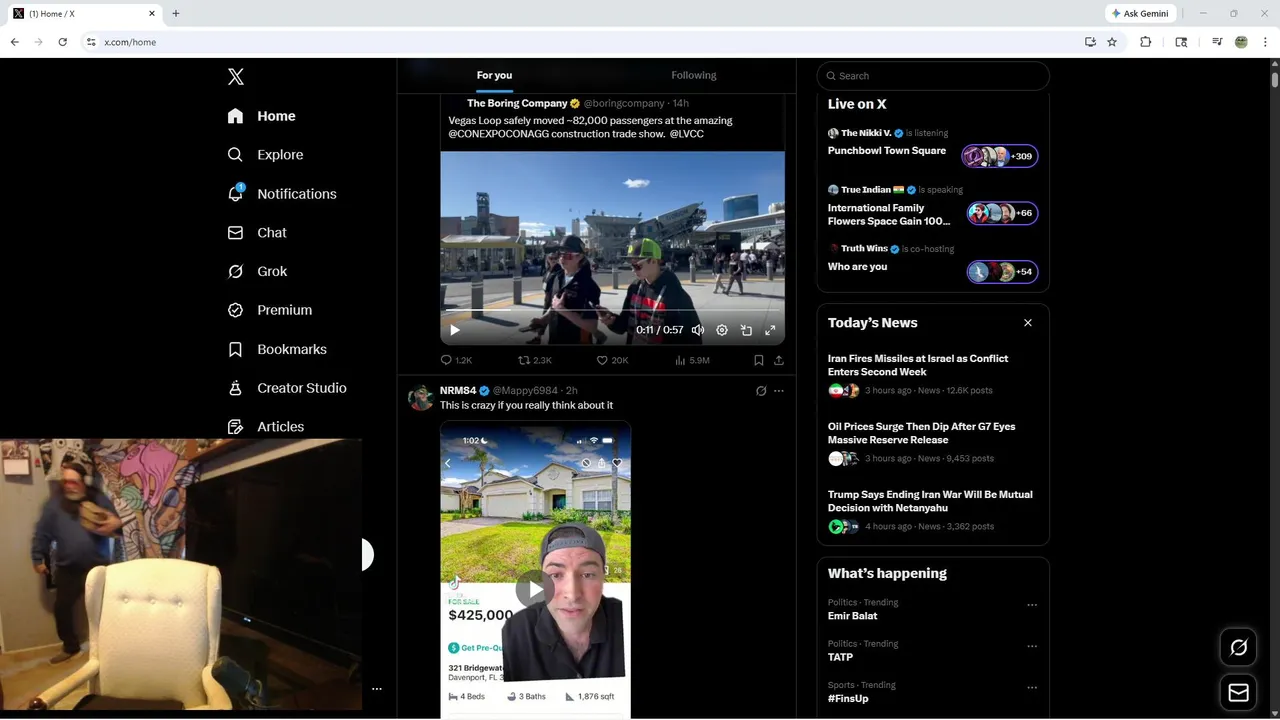
Task: Open Chat from the sidebar
Action: (x=257, y=232)
